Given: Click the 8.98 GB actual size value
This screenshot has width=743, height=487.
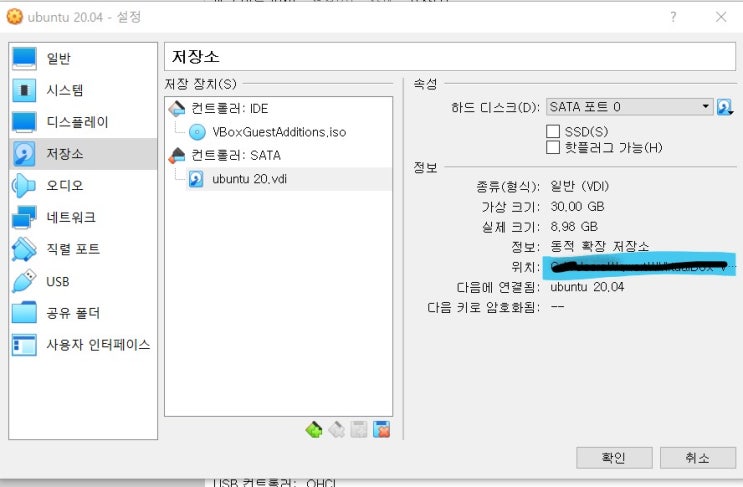Looking at the screenshot, I should 574,226.
